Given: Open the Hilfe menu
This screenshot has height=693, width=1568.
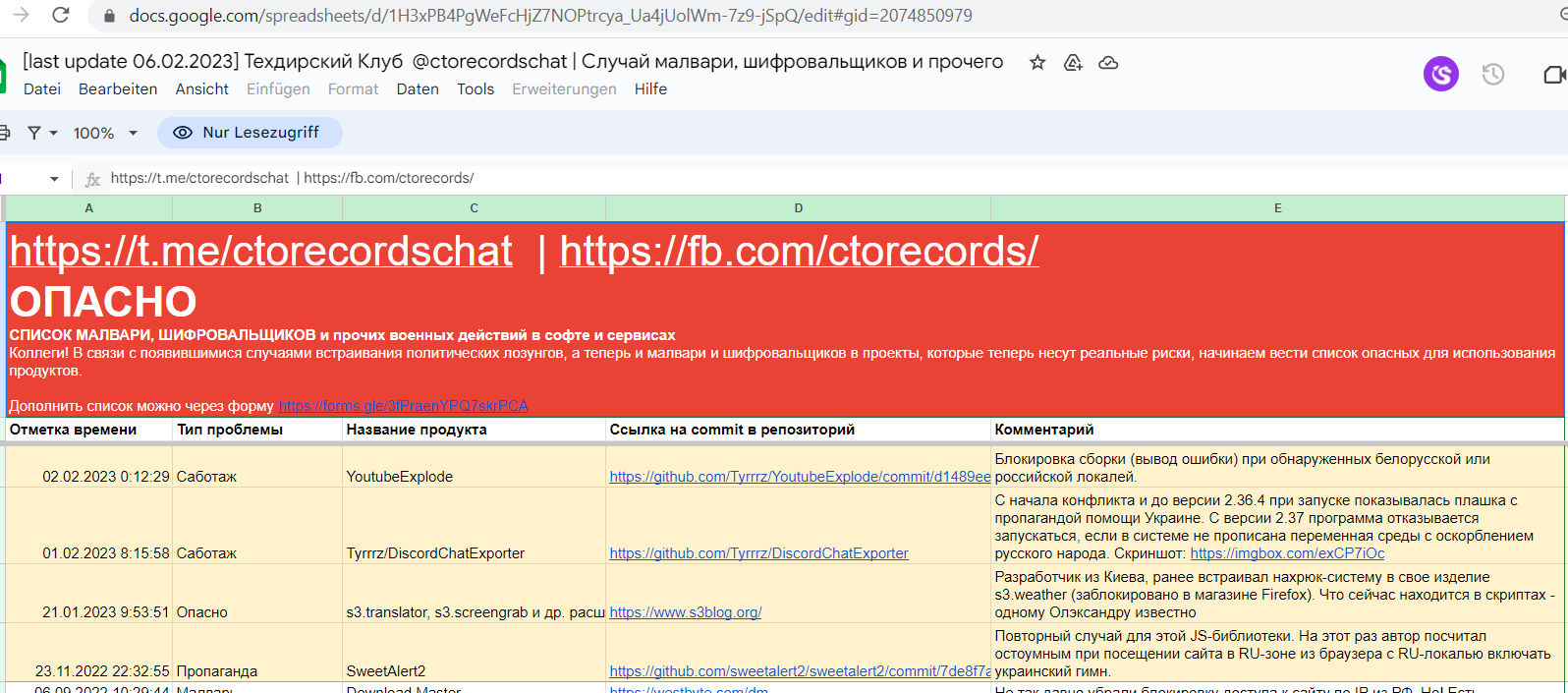Looking at the screenshot, I should [650, 88].
